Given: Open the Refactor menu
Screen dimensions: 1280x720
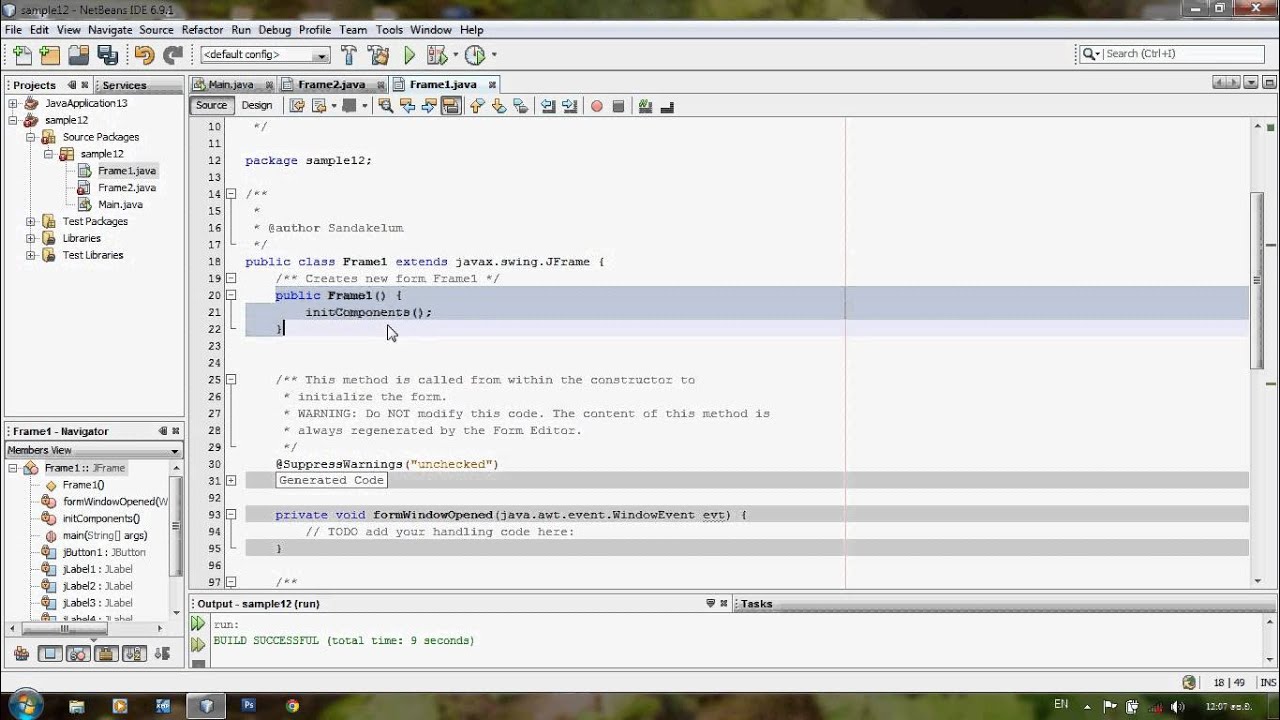Looking at the screenshot, I should pyautogui.click(x=202, y=30).
